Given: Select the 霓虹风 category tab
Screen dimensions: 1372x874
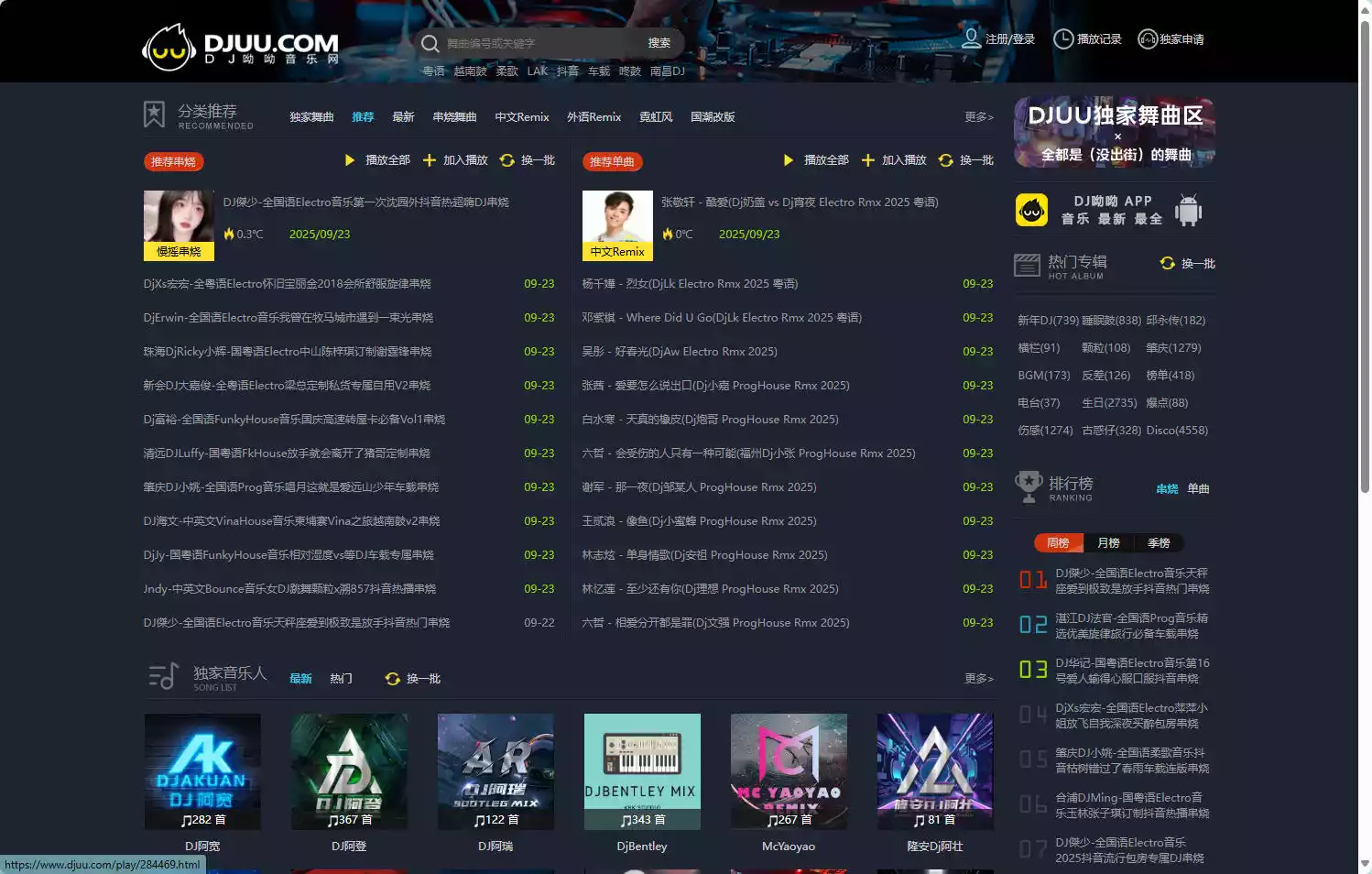Looking at the screenshot, I should pyautogui.click(x=656, y=117).
